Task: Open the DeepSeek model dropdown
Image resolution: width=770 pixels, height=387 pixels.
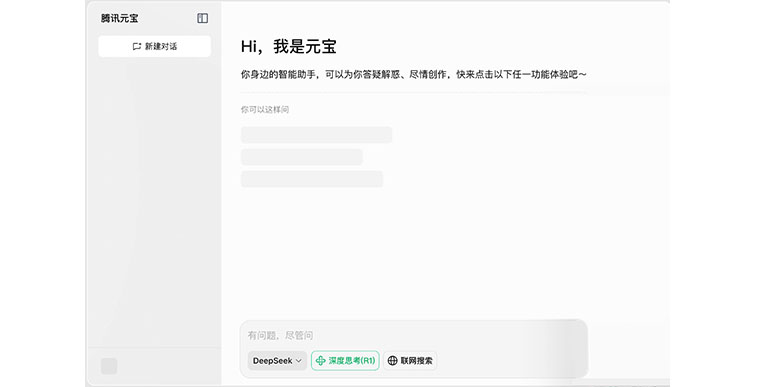Action: coord(277,360)
